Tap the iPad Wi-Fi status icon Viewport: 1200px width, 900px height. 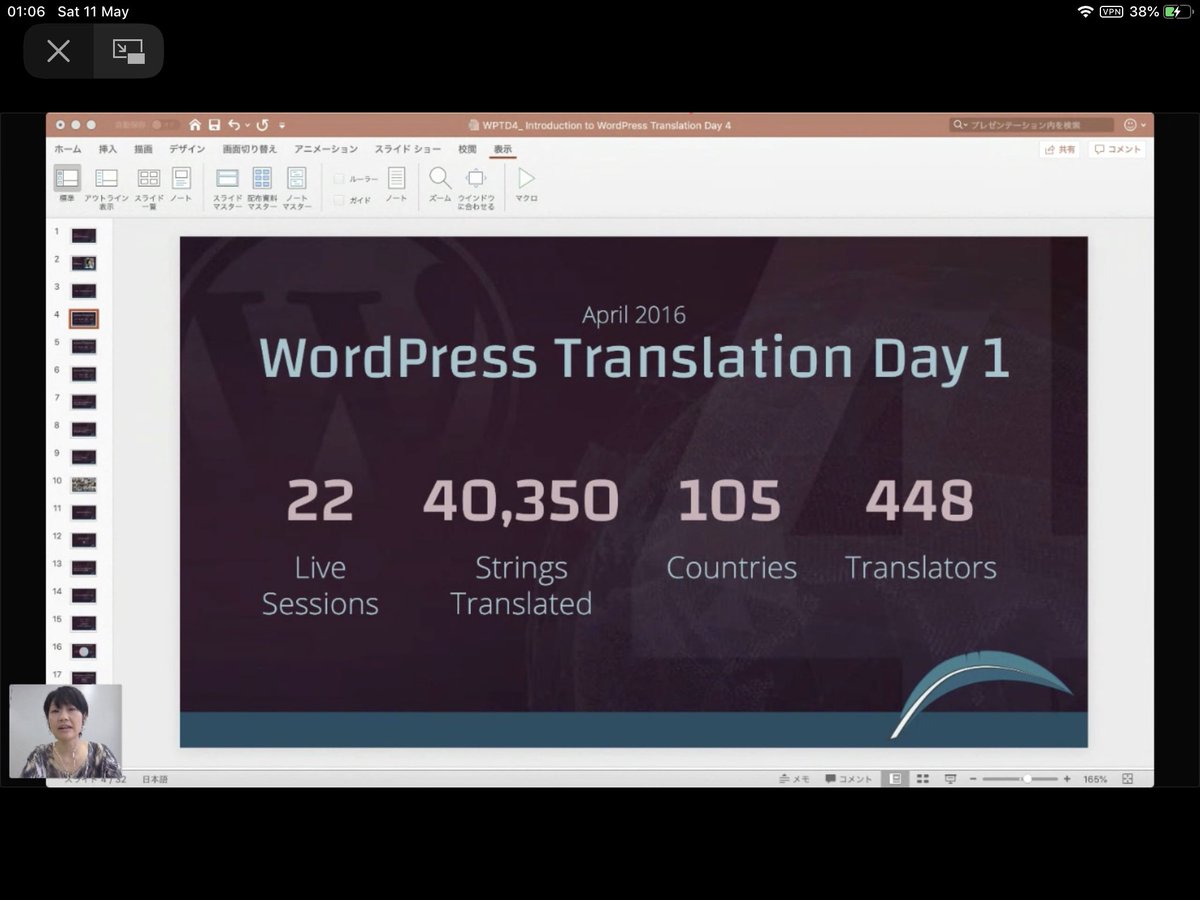click(1086, 11)
